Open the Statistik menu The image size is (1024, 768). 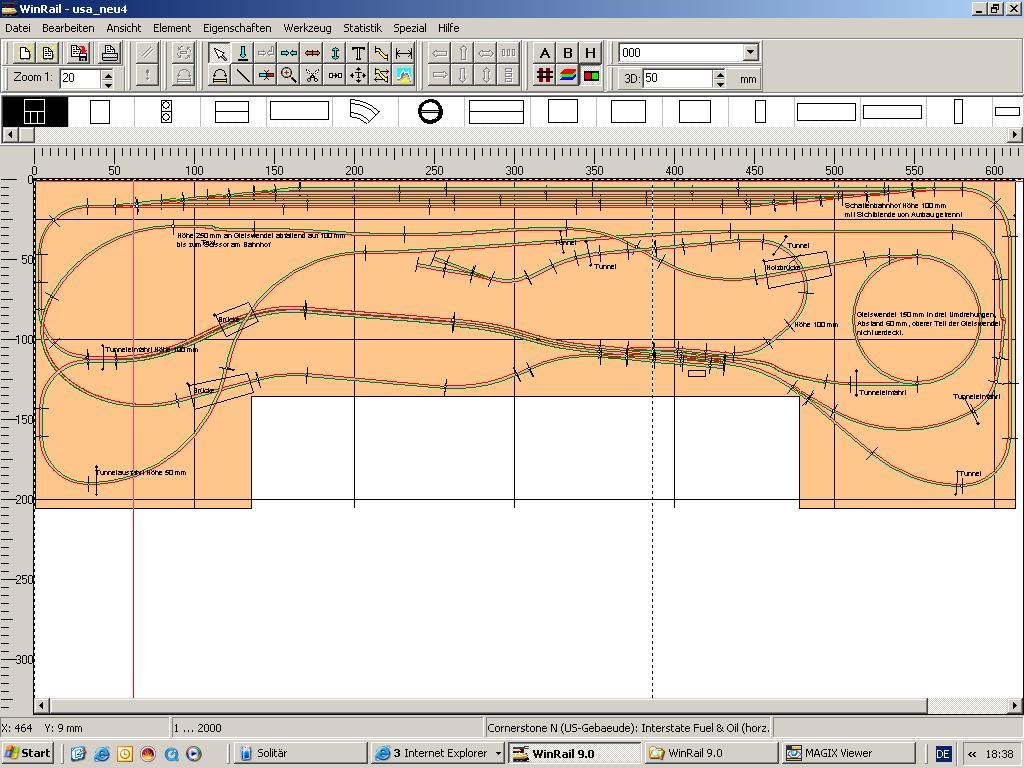coord(362,28)
